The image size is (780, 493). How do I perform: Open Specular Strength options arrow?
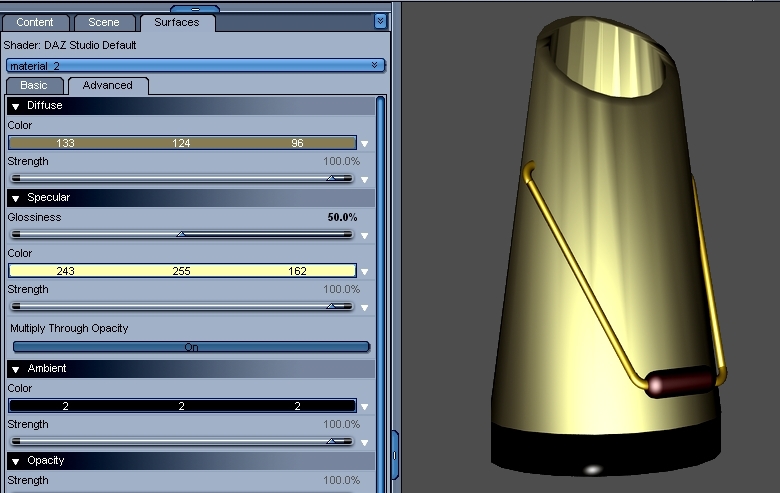[365, 308]
